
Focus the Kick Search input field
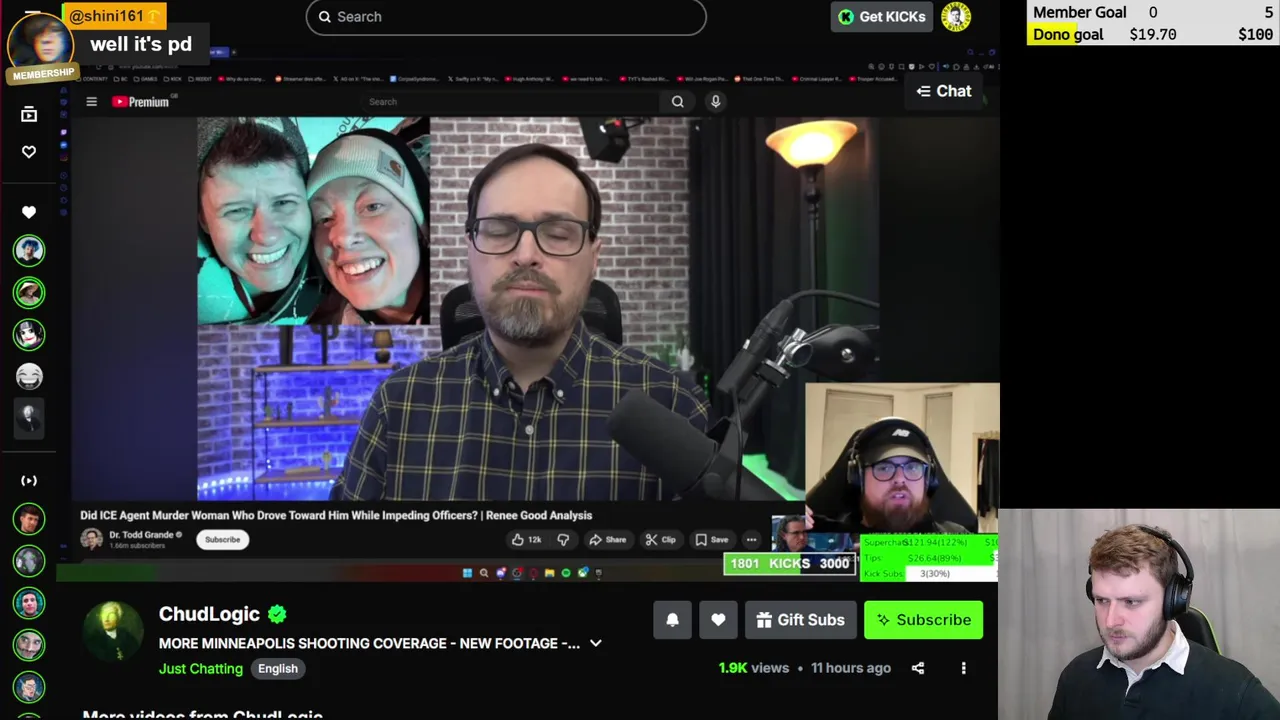coord(506,17)
